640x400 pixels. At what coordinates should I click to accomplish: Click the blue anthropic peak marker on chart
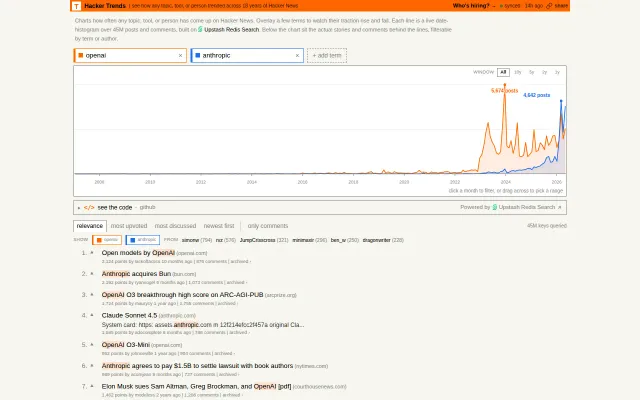click(561, 101)
